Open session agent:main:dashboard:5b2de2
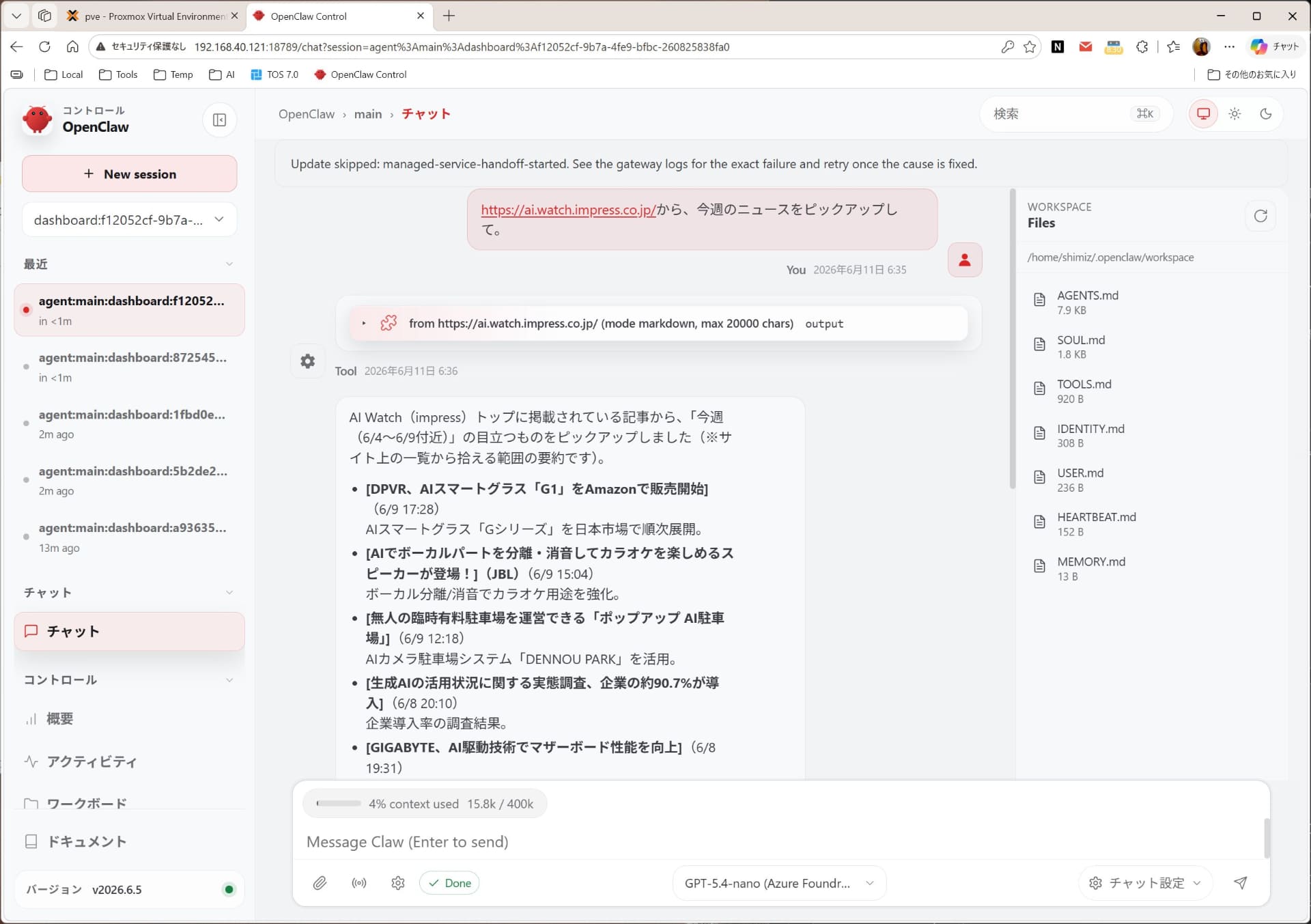The width and height of the screenshot is (1311, 924). (129, 480)
